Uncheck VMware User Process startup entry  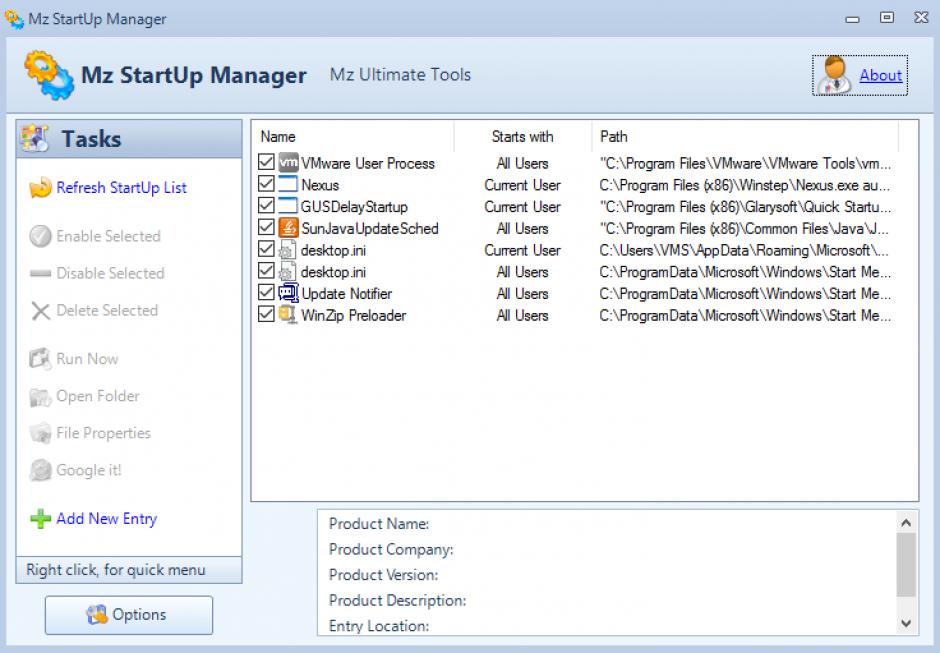click(266, 162)
